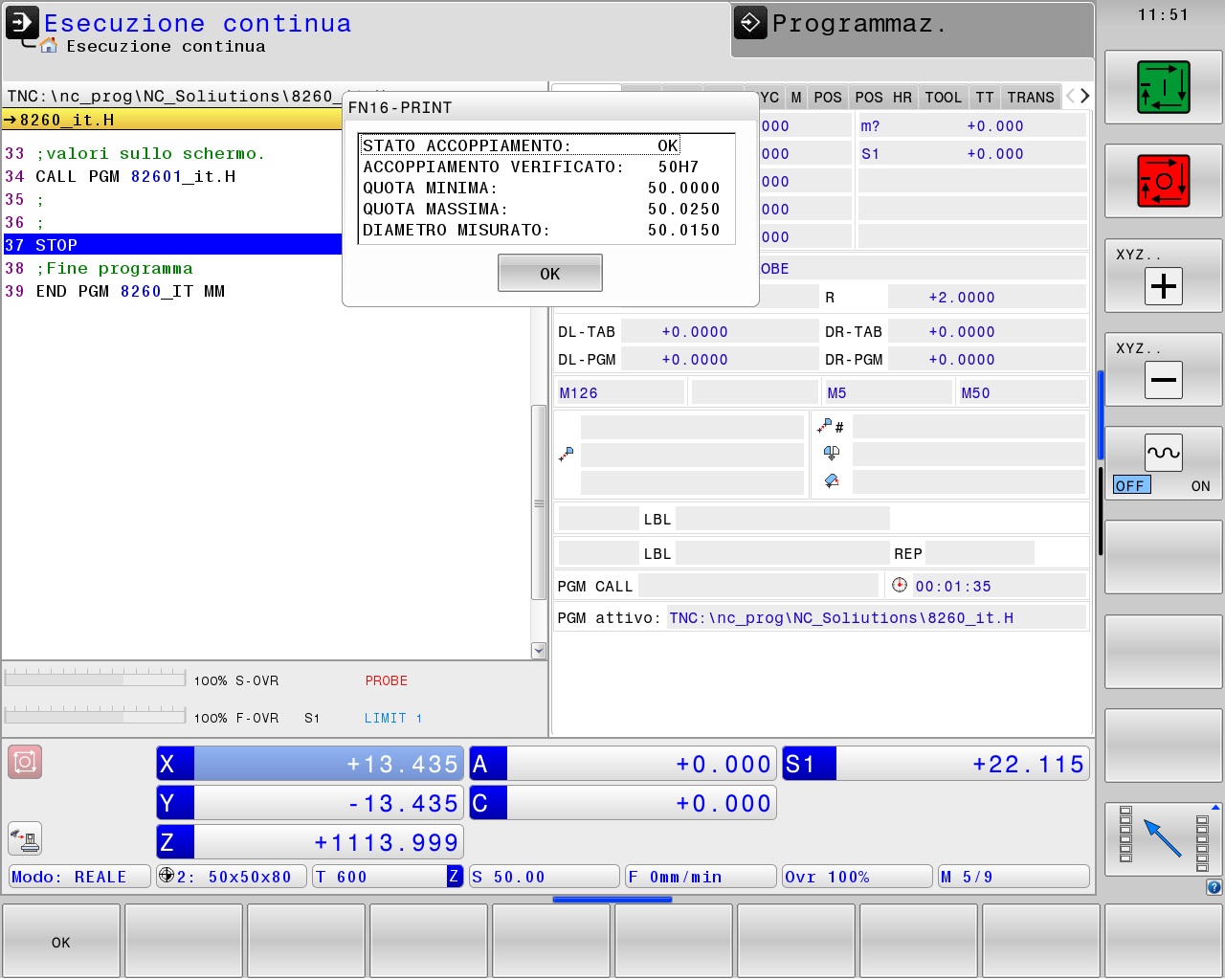Switch ON the wave function toggle
1225x980 pixels.
point(1200,485)
